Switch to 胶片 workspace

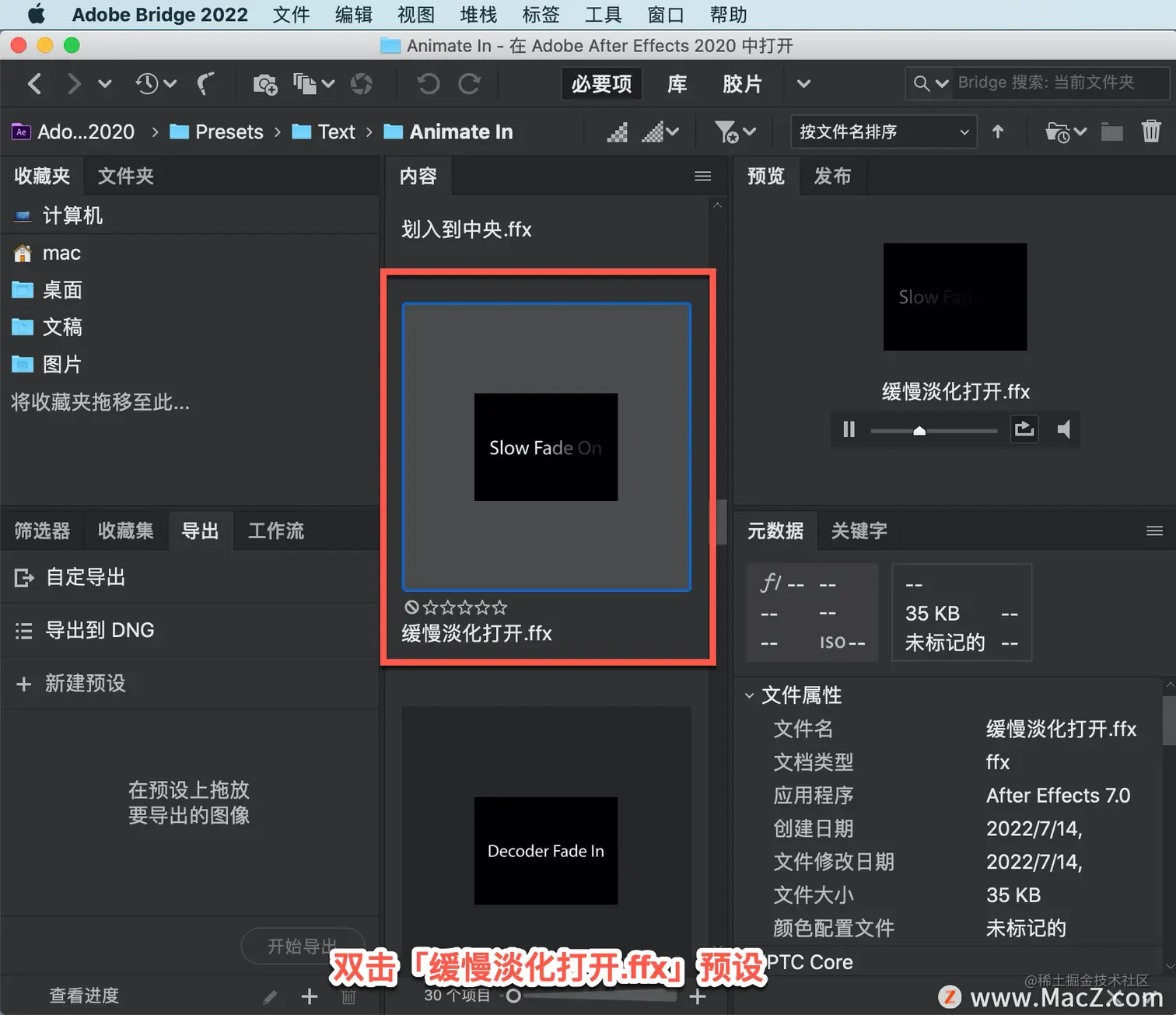(742, 83)
